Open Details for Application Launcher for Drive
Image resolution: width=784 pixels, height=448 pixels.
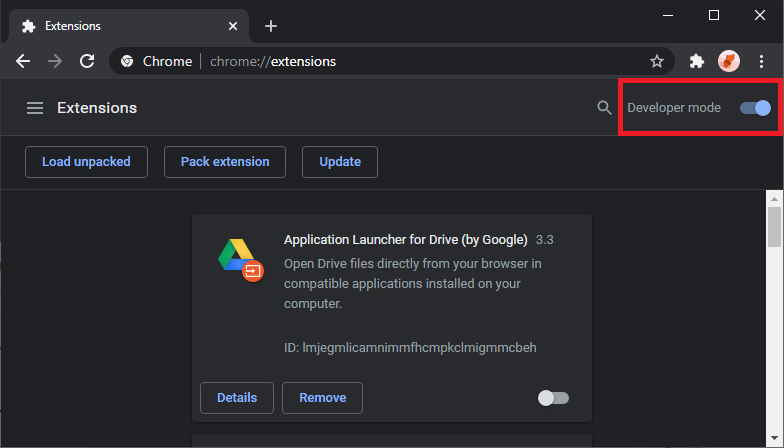point(237,398)
